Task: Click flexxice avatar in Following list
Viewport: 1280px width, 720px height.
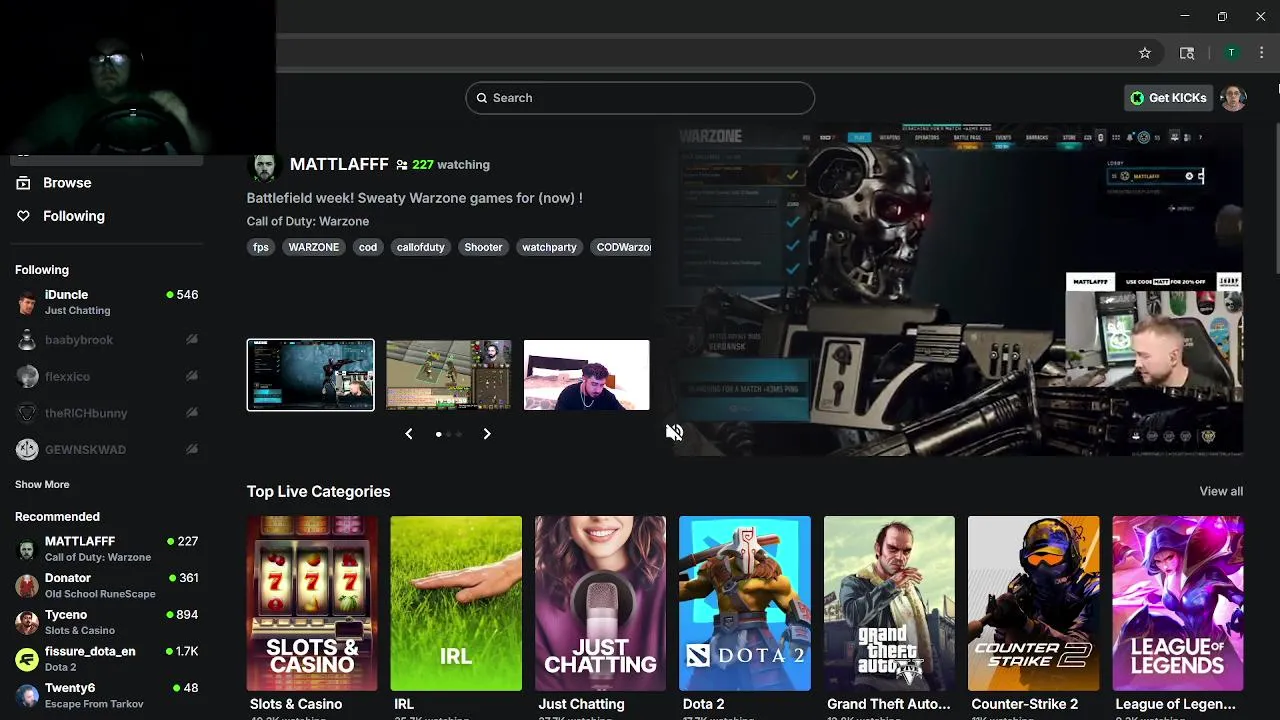Action: [27, 377]
